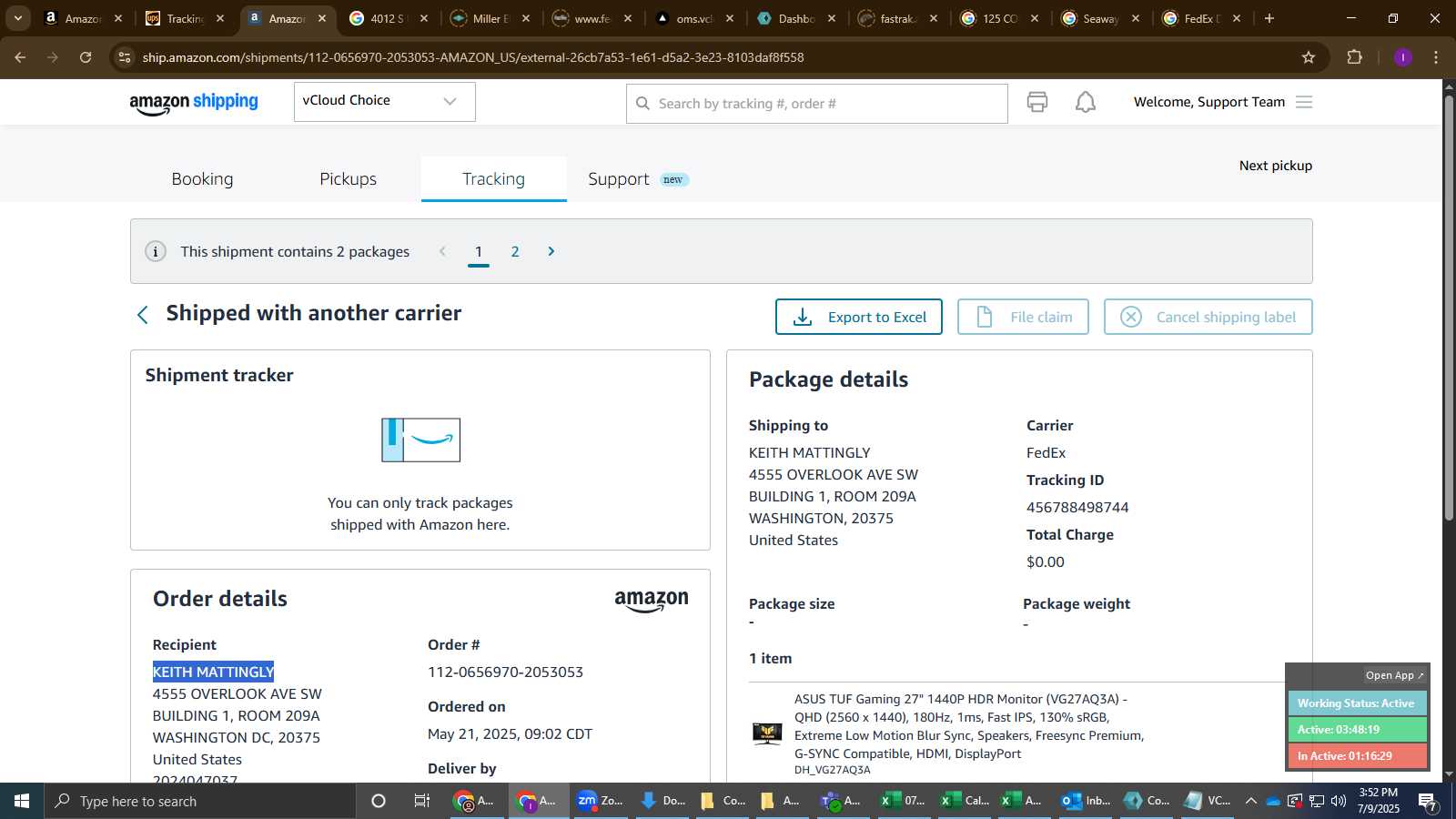Show hidden system tray icons
The image size is (1456, 819).
(1250, 801)
